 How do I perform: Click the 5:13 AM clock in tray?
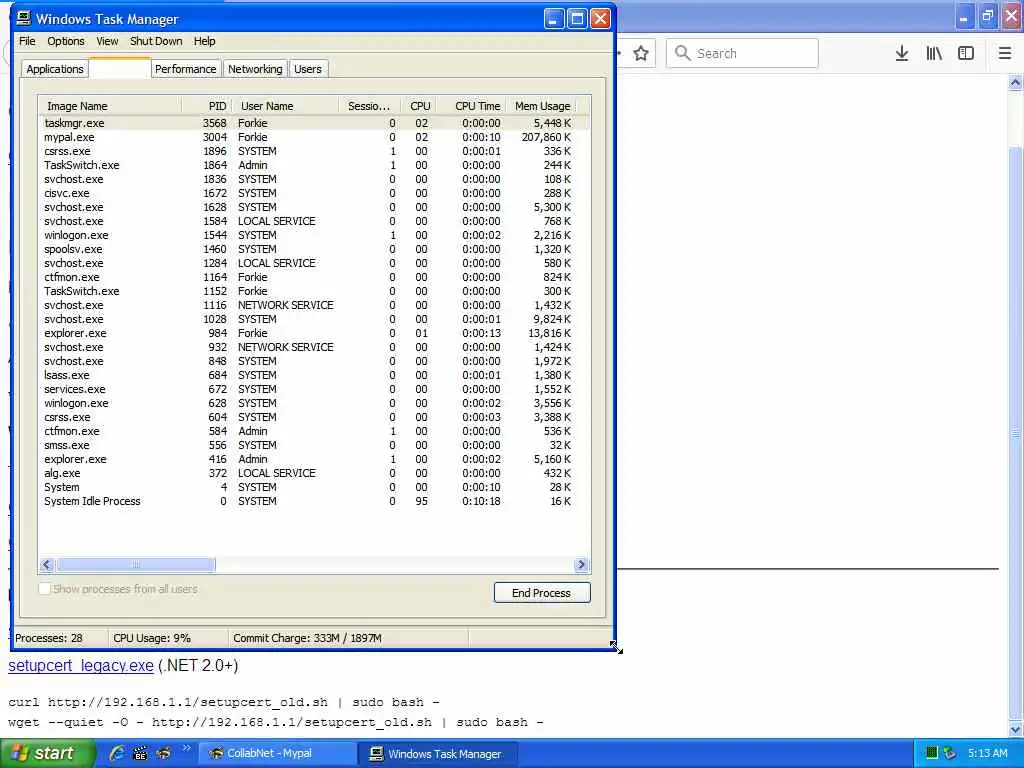987,753
